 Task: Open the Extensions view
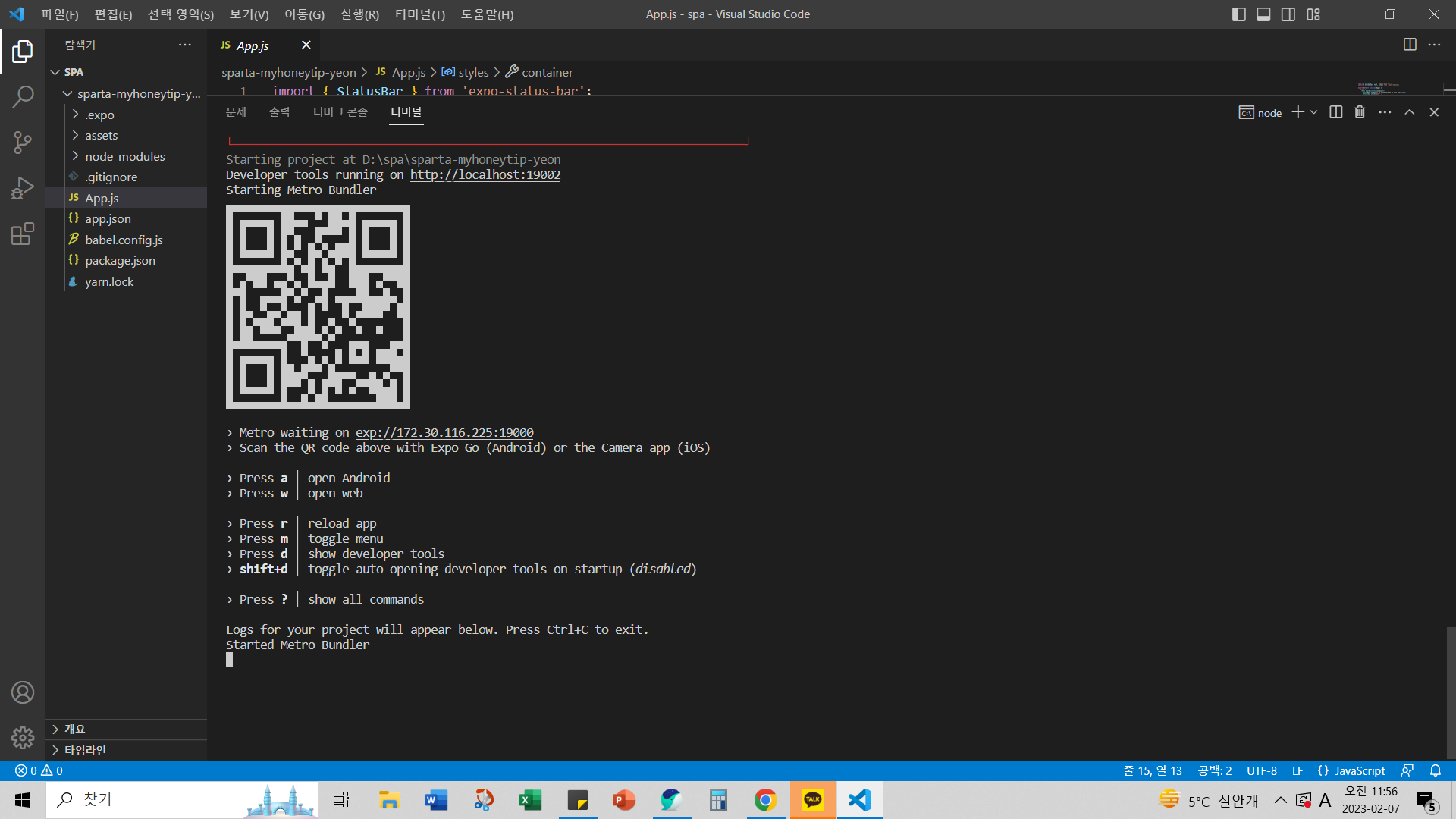[23, 234]
